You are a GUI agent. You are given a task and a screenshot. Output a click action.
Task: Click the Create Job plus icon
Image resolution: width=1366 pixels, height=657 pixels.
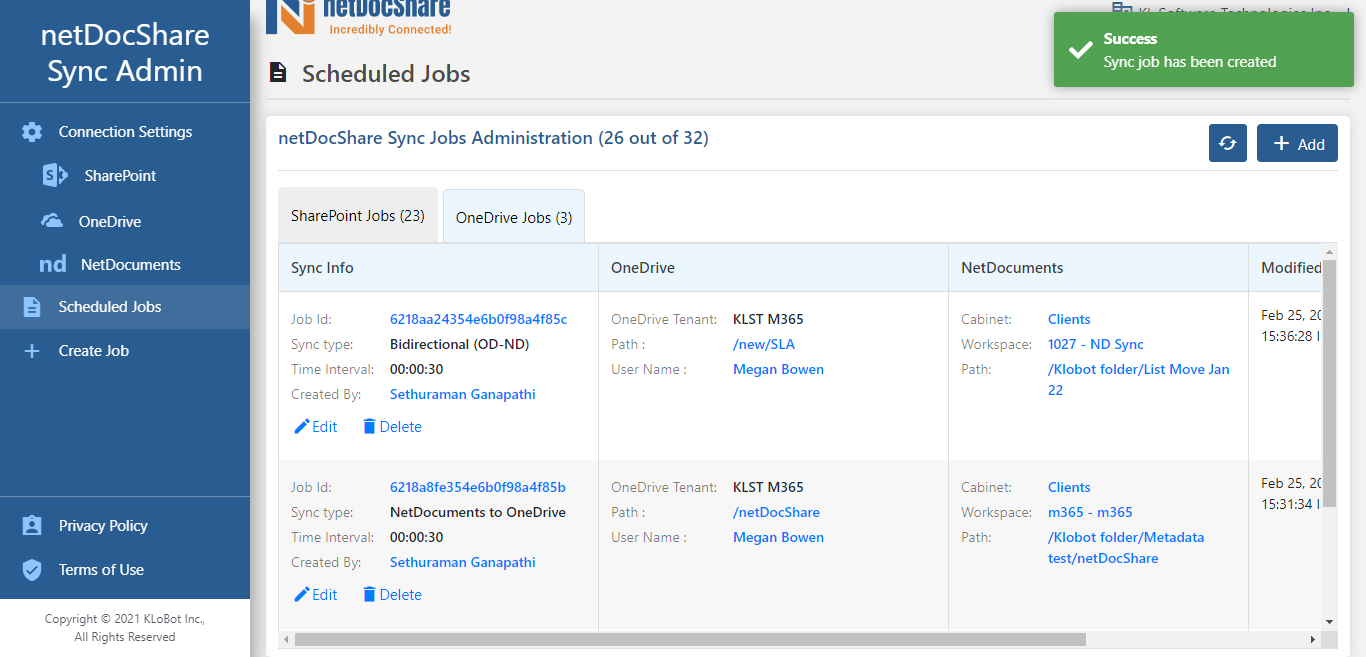32,351
